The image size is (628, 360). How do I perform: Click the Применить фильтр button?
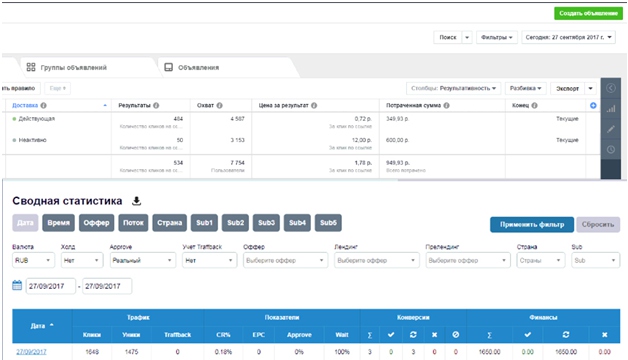click(532, 225)
